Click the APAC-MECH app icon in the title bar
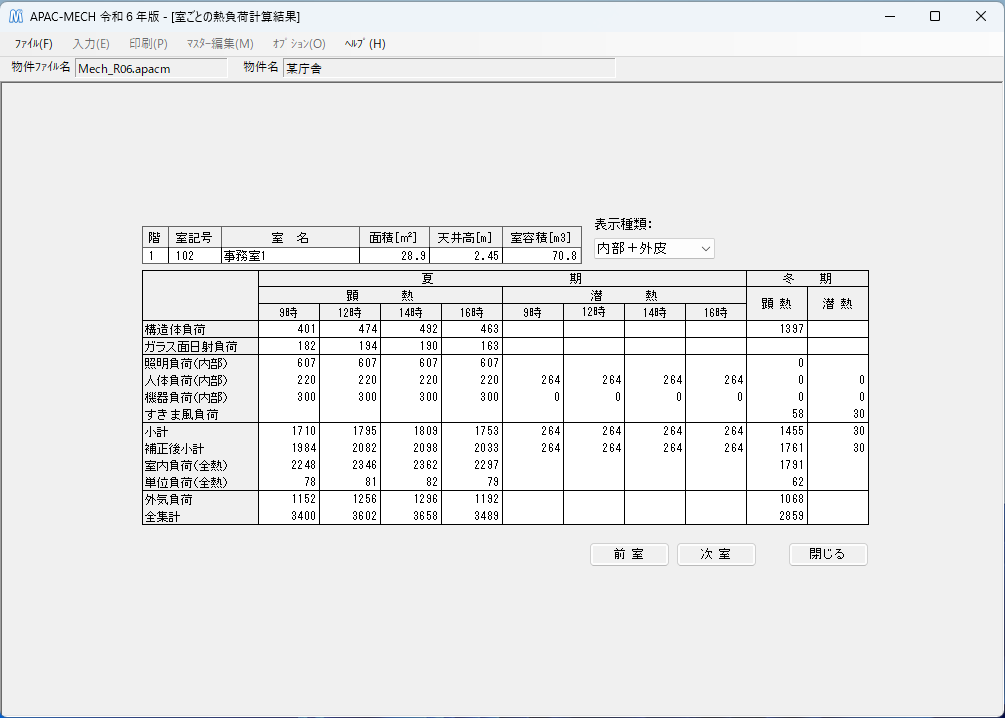This screenshot has height=718, width=1005. tap(17, 16)
